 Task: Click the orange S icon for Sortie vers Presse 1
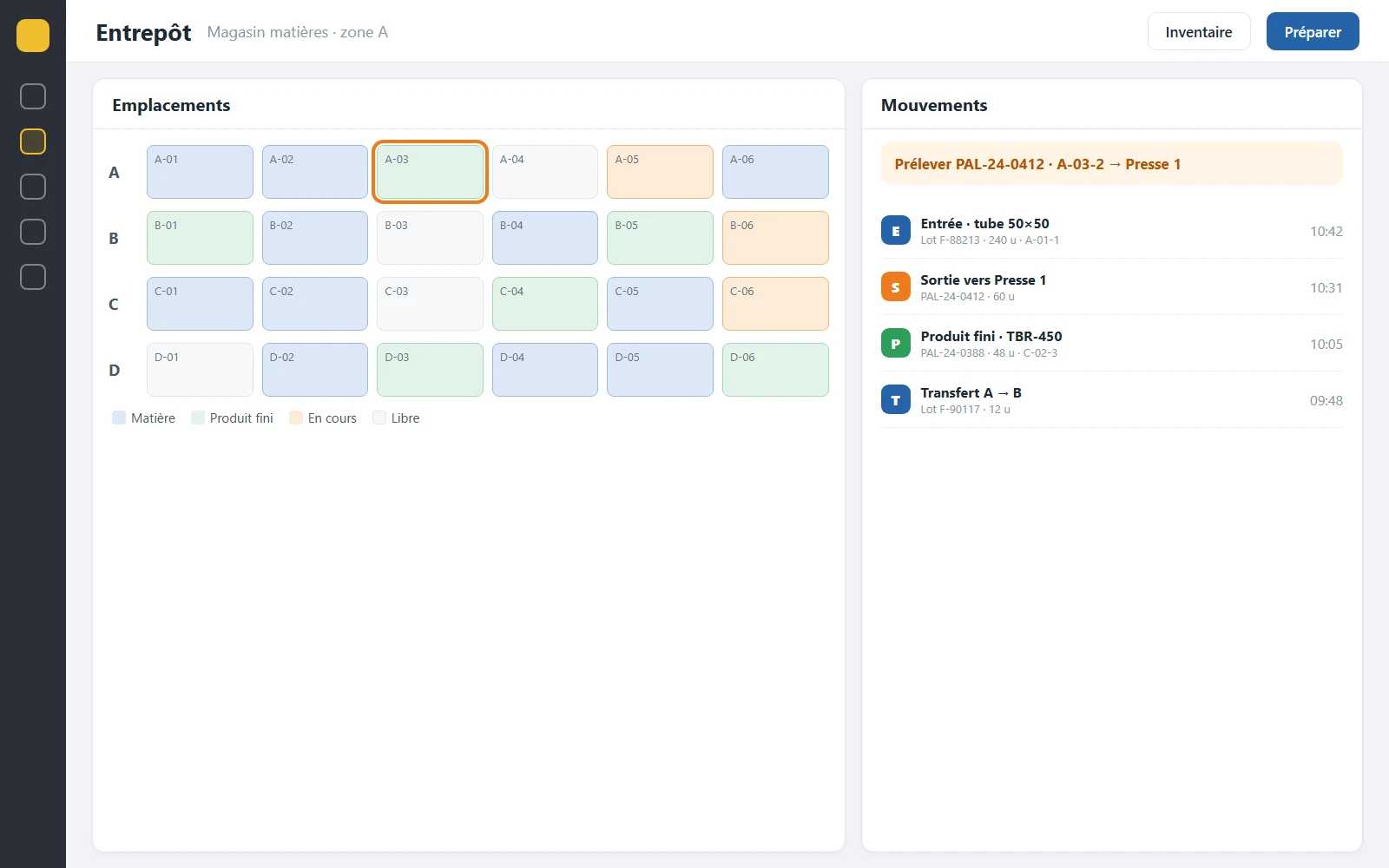point(896,287)
